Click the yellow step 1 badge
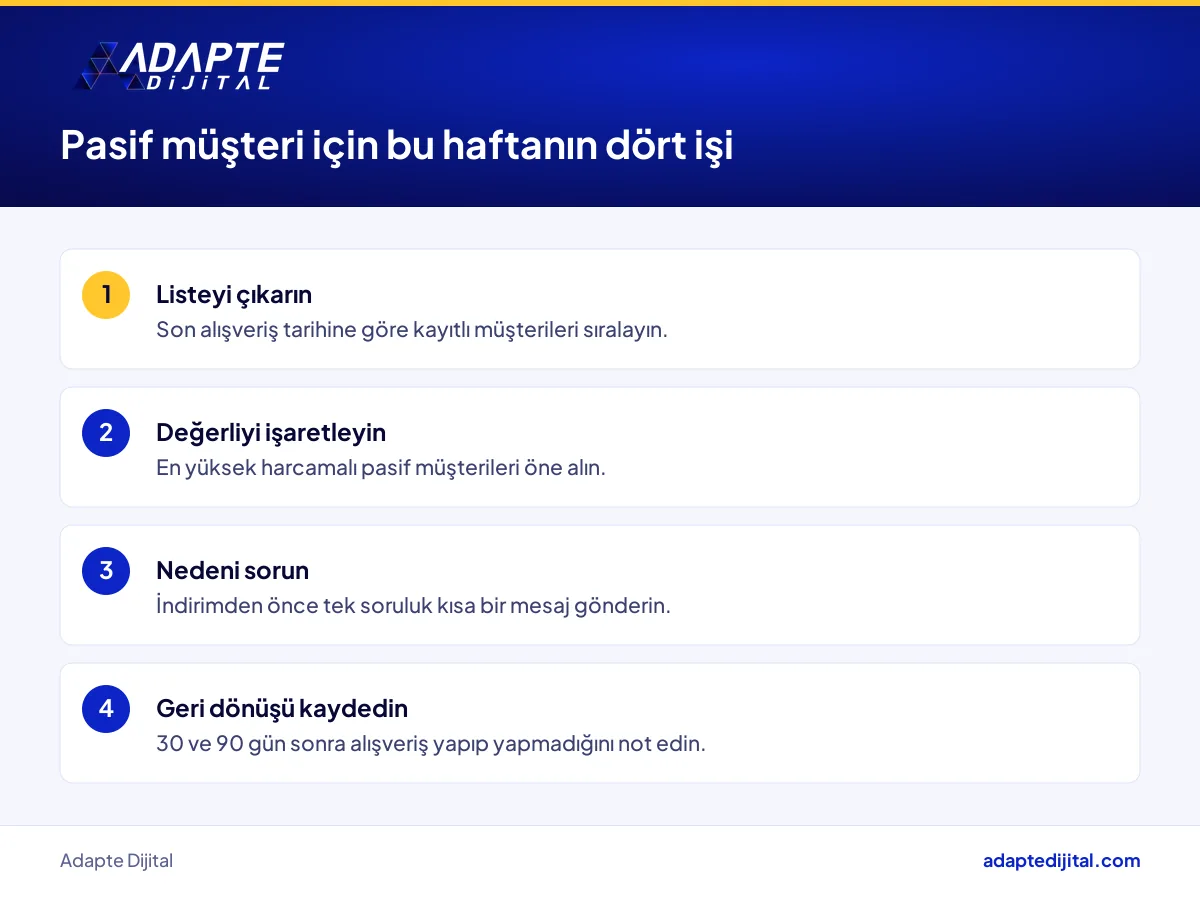1200x911 pixels. 106,295
